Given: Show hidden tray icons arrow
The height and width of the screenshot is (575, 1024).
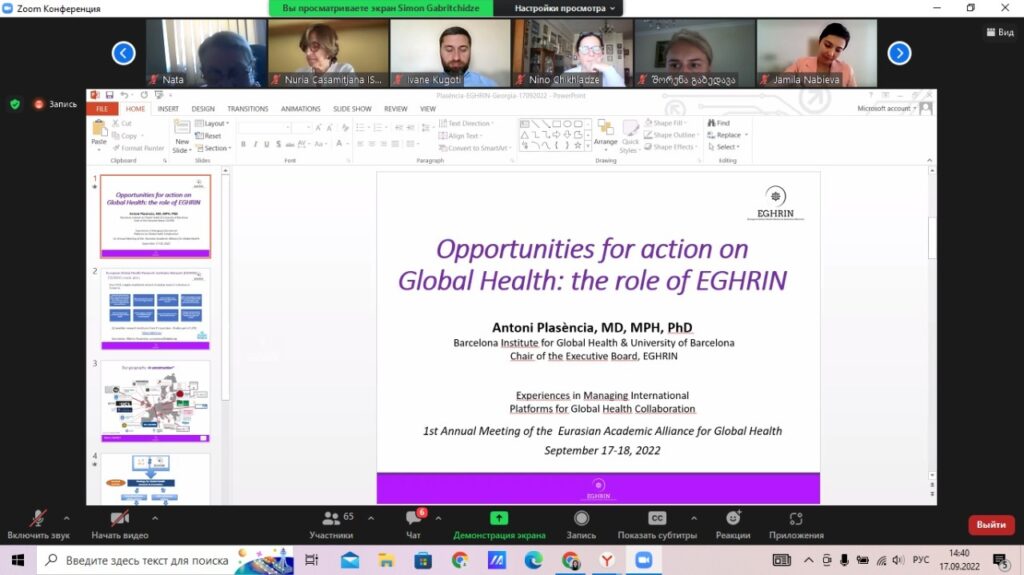Looking at the screenshot, I should click(808, 560).
